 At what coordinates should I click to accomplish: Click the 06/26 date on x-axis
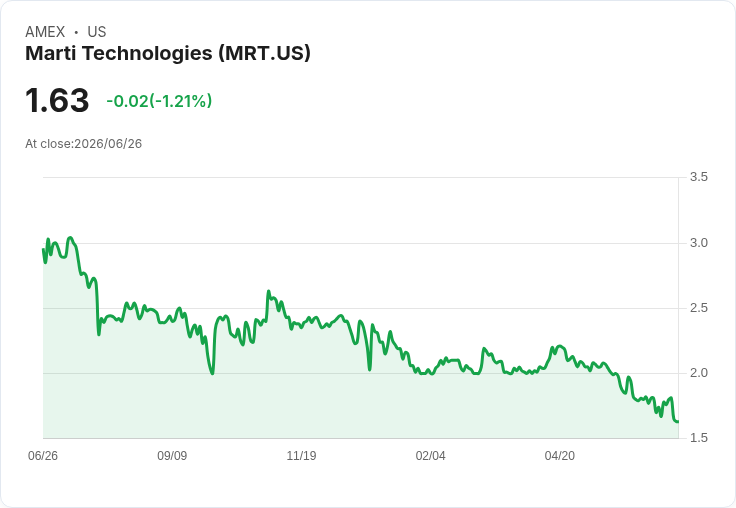tap(43, 455)
